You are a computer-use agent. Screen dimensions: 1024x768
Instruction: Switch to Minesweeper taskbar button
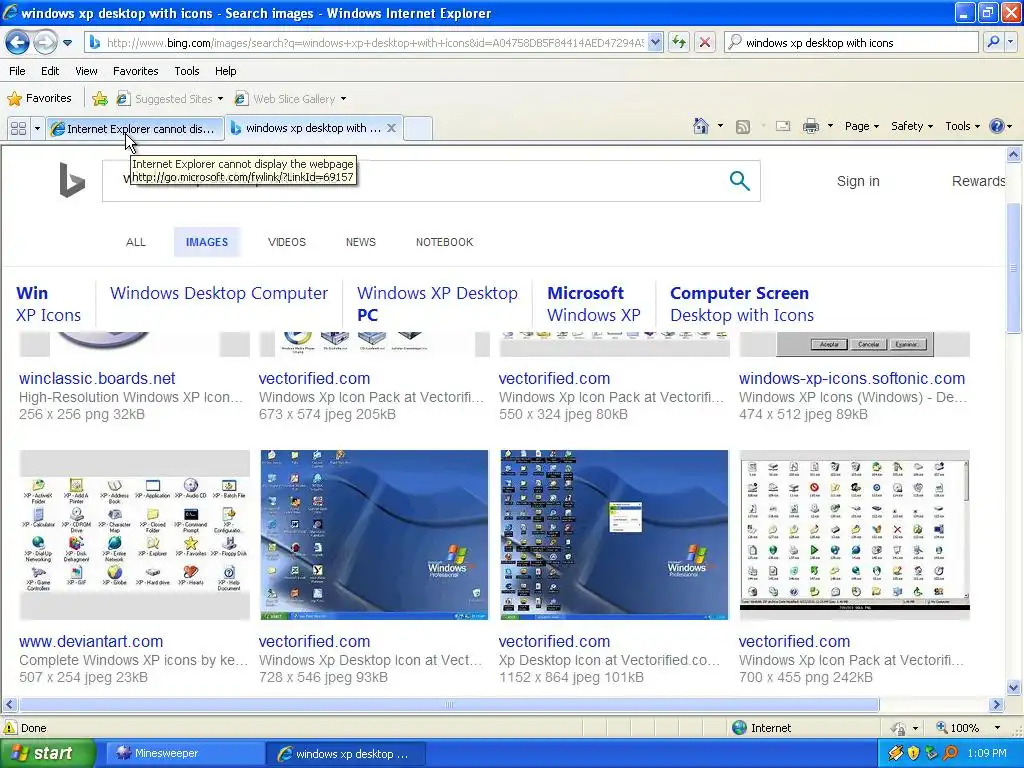tap(184, 754)
